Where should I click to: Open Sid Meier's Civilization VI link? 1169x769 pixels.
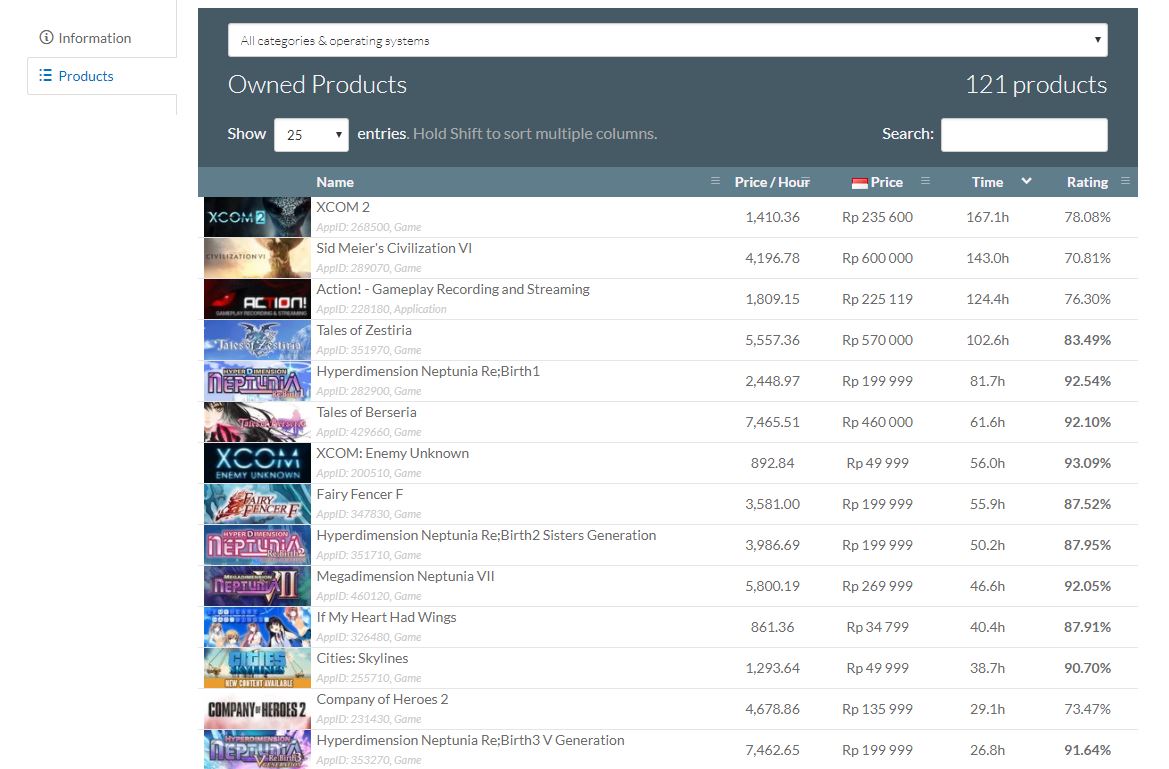[394, 248]
